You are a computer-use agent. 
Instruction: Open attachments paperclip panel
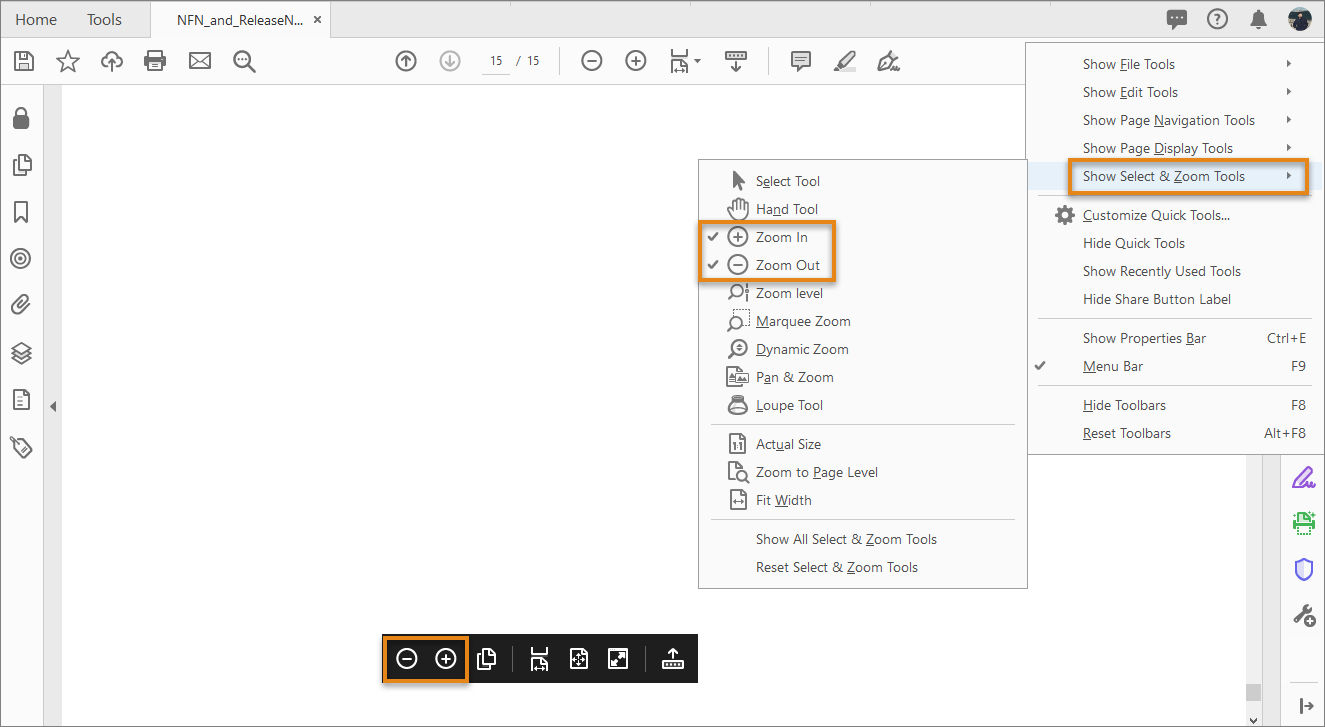(21, 305)
